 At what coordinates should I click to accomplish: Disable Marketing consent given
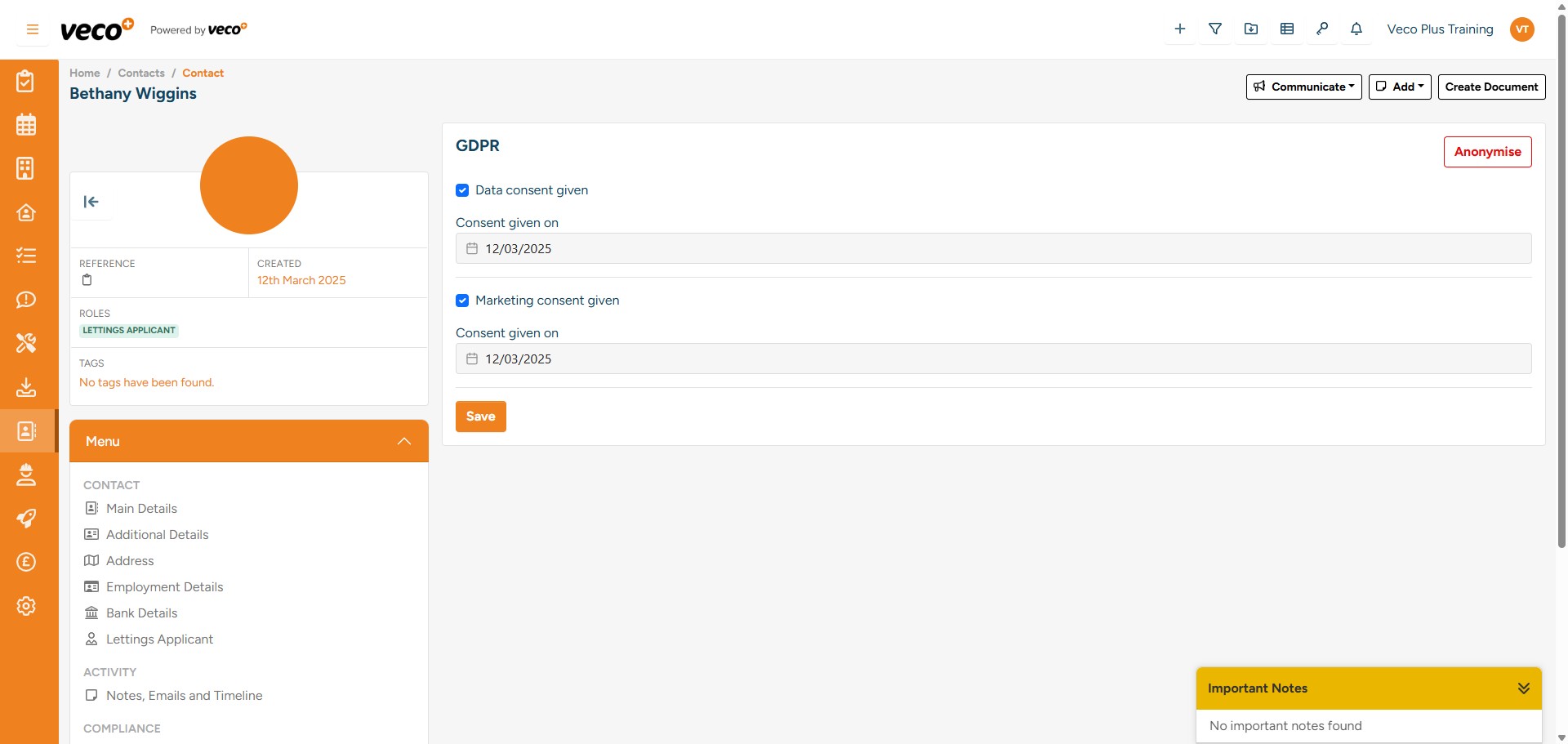tap(462, 301)
